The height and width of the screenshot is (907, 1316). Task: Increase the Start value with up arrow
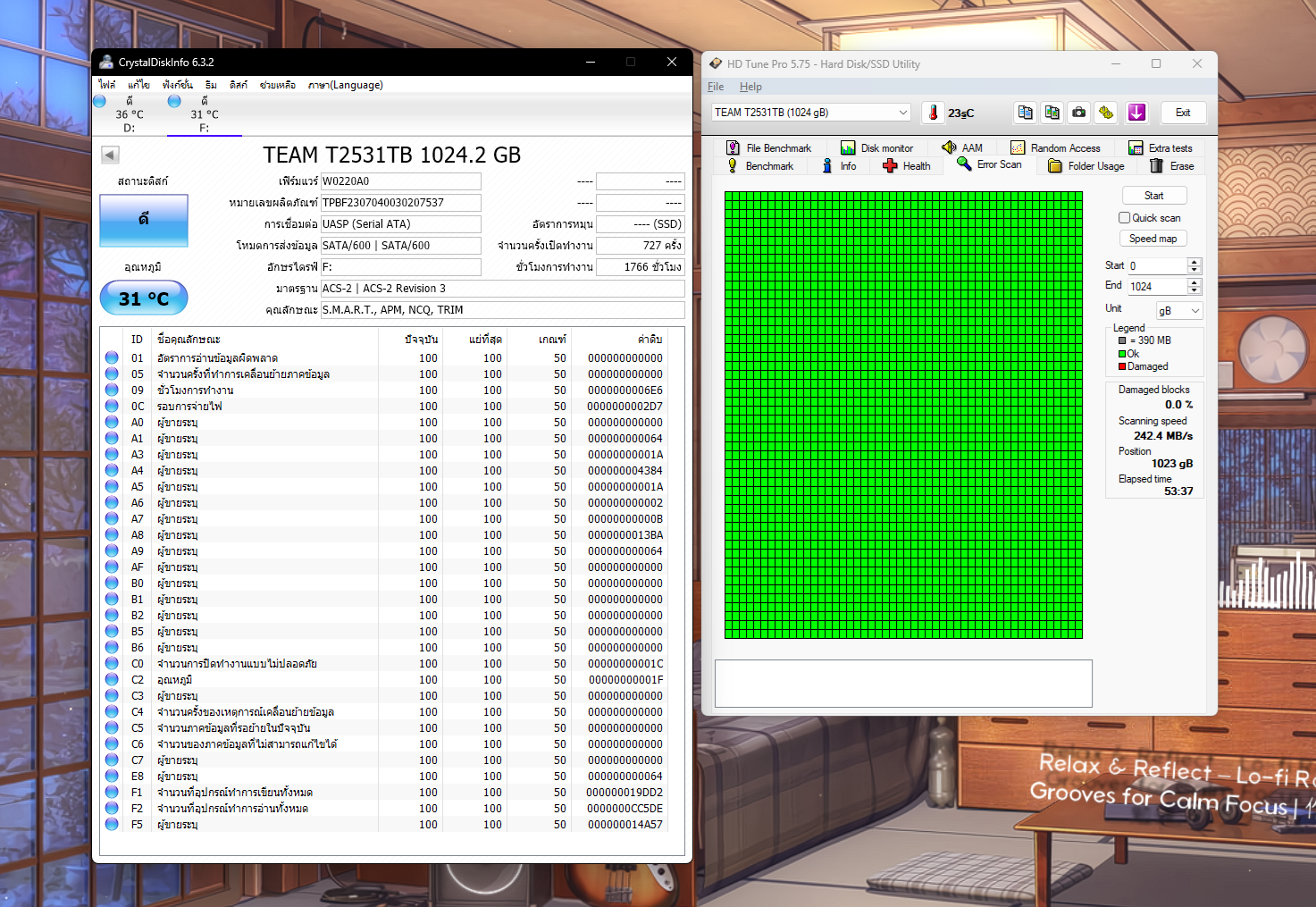click(x=1194, y=262)
